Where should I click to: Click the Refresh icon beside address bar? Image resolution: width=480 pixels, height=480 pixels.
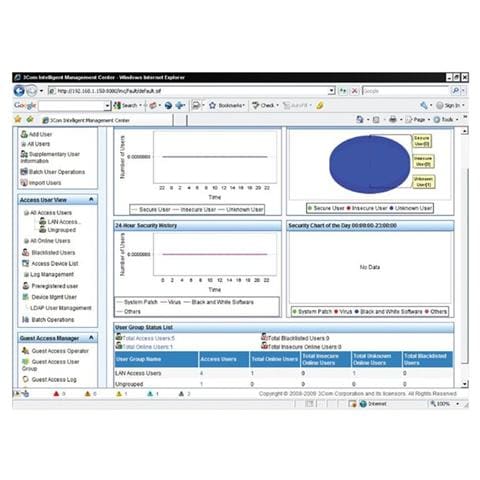click(x=343, y=91)
